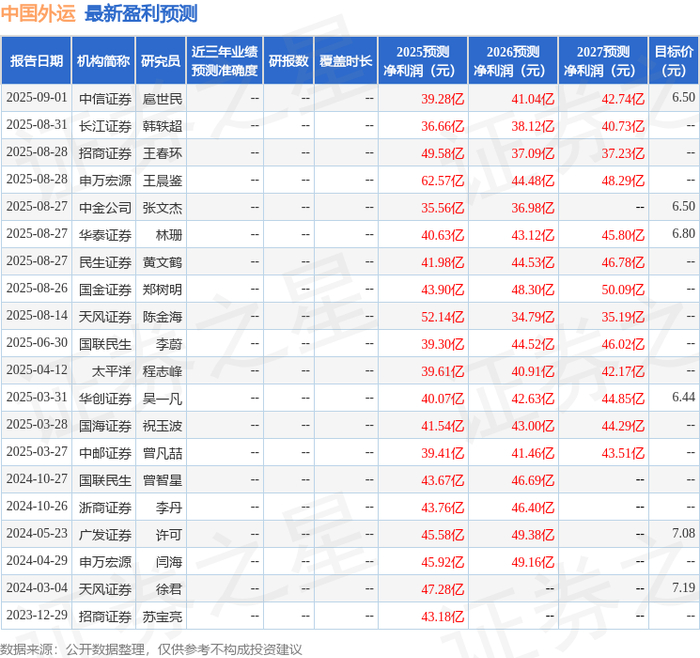The height and width of the screenshot is (658, 700).
Task: Click the date 2025-06-30 cell
Action: 37,343
